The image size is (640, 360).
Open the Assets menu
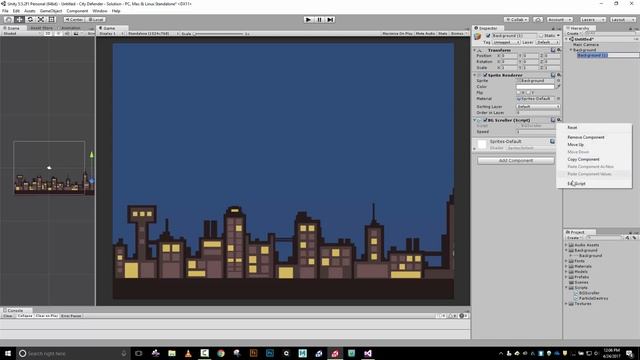(30, 11)
